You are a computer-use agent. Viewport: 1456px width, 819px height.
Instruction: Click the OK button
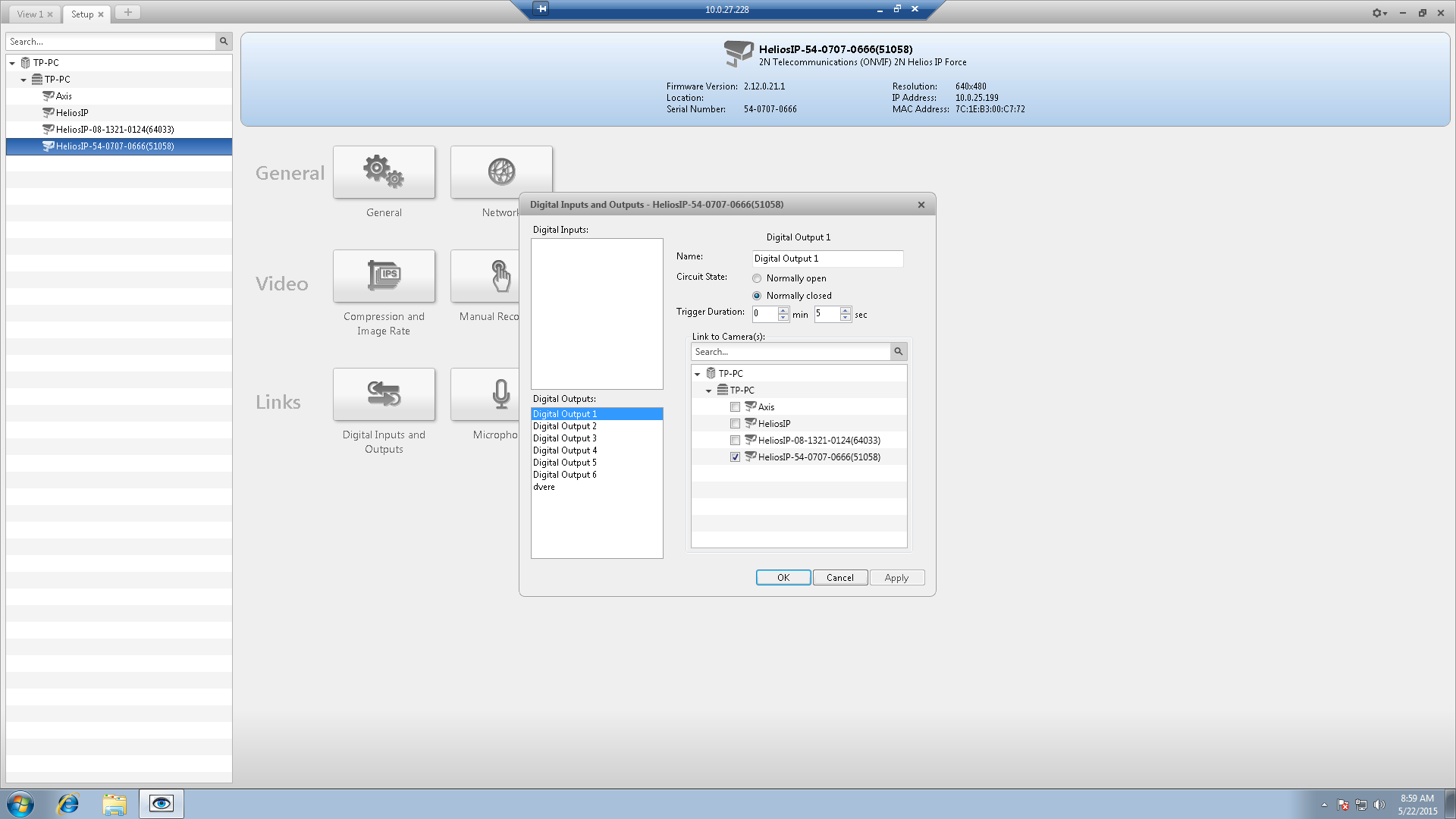pyautogui.click(x=783, y=578)
